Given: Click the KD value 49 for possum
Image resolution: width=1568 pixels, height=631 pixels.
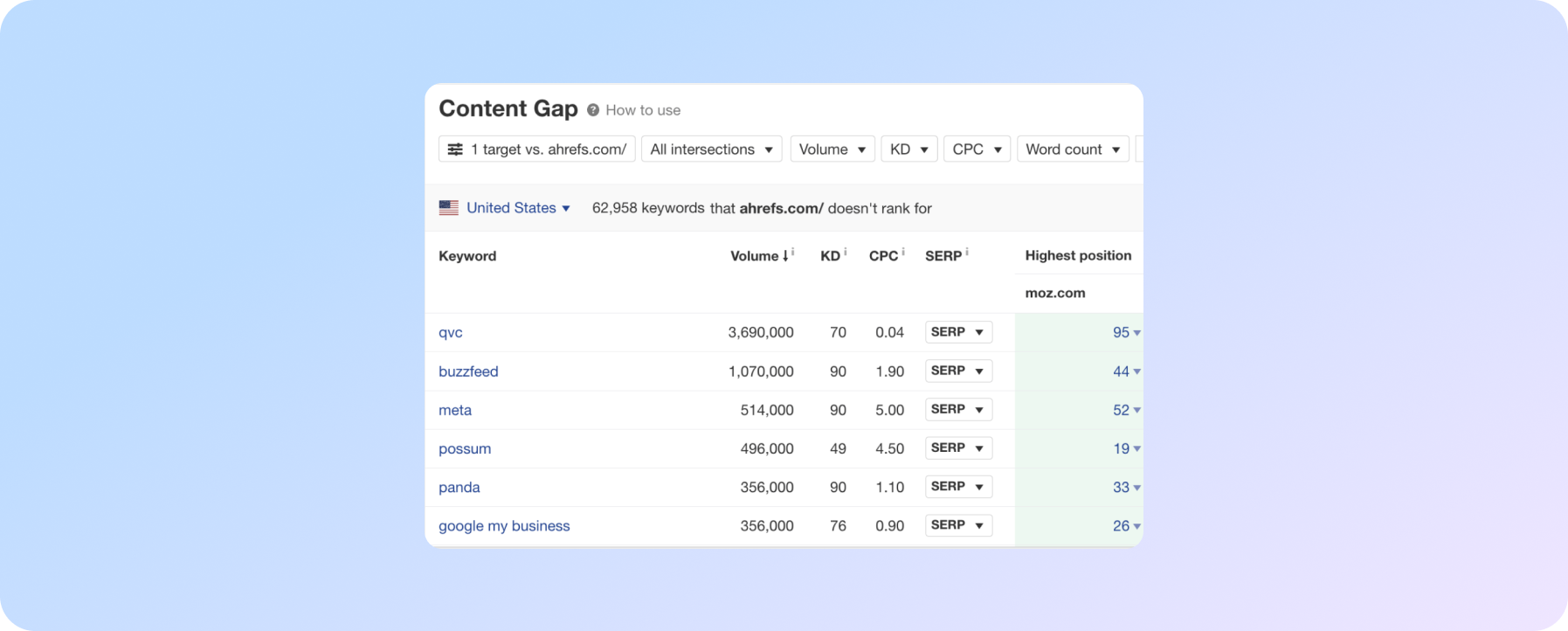Looking at the screenshot, I should click(838, 448).
